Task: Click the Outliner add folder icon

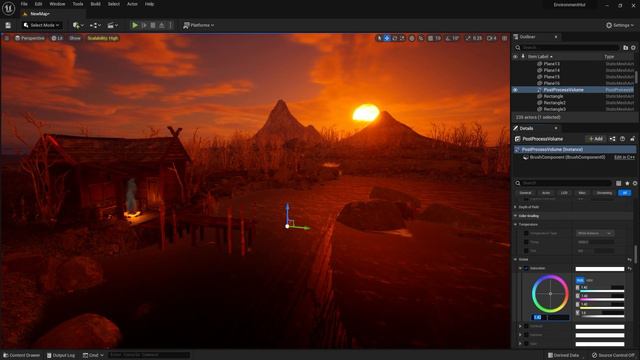Action: click(625, 48)
